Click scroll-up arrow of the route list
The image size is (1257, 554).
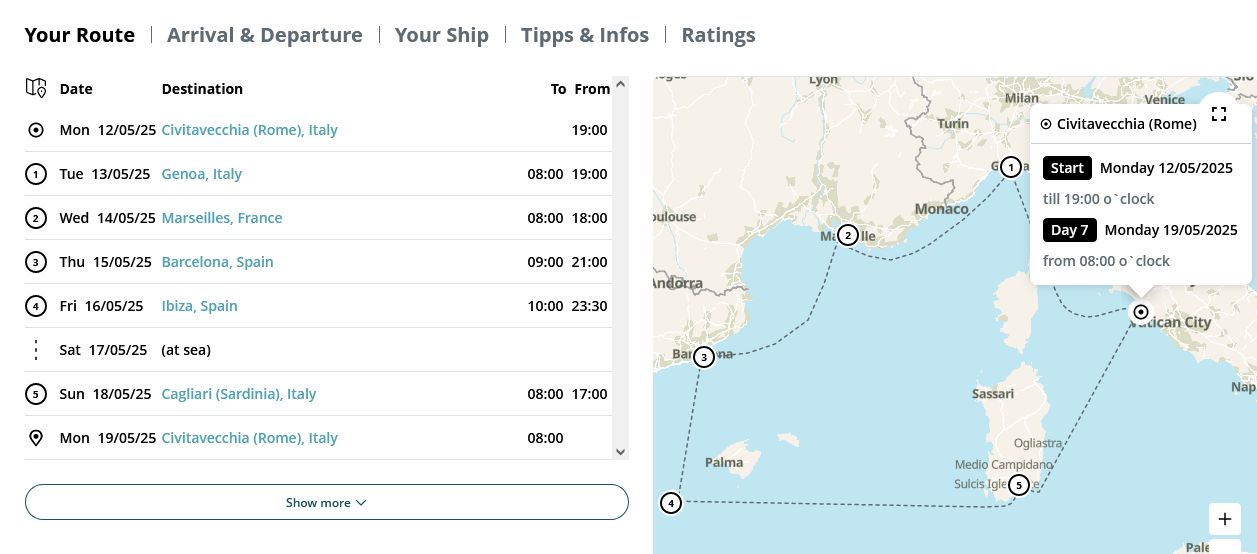(620, 85)
